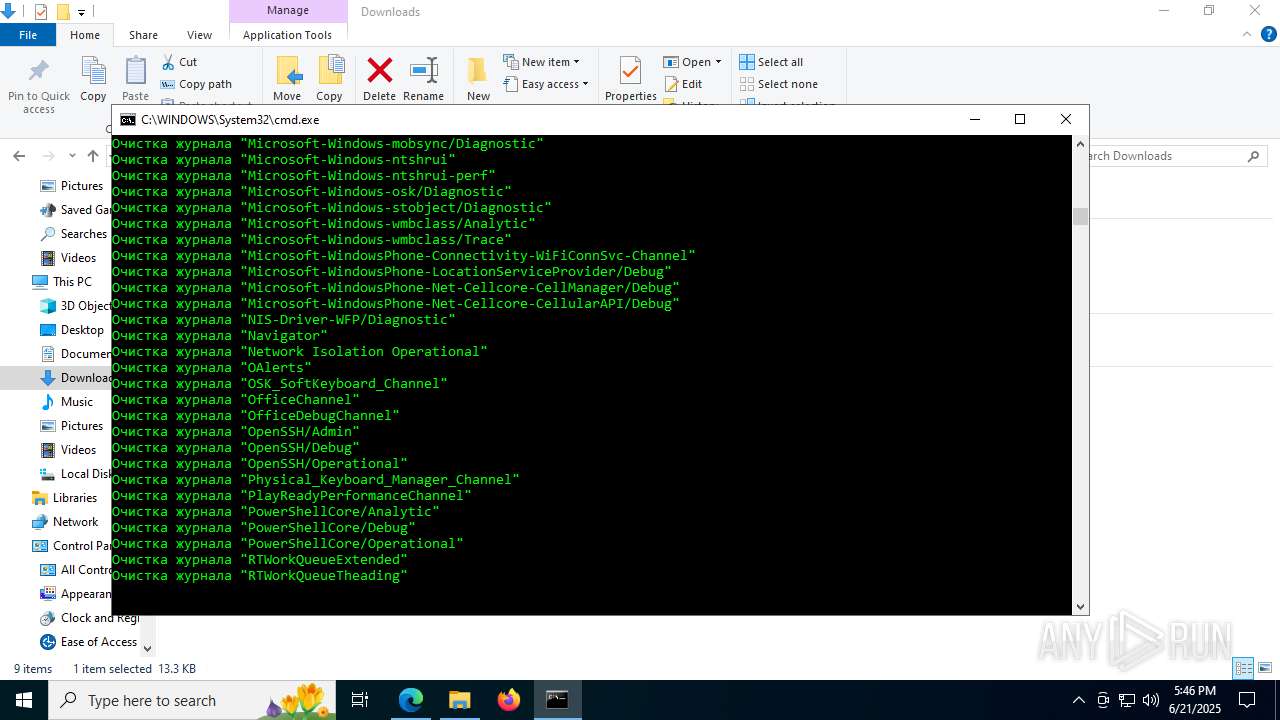Click the Manage contextual tab
This screenshot has height=720, width=1280.
(288, 11)
